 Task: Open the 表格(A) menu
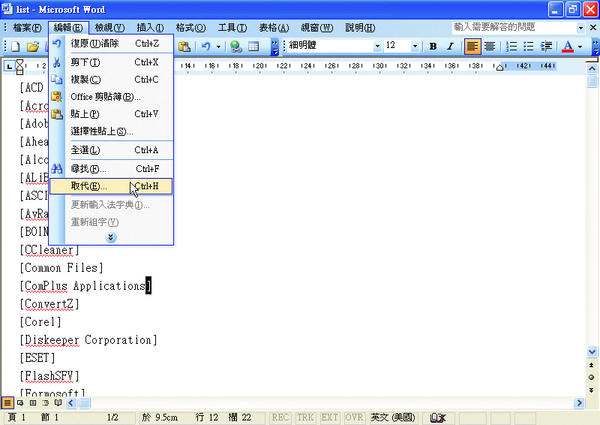[x=274, y=28]
